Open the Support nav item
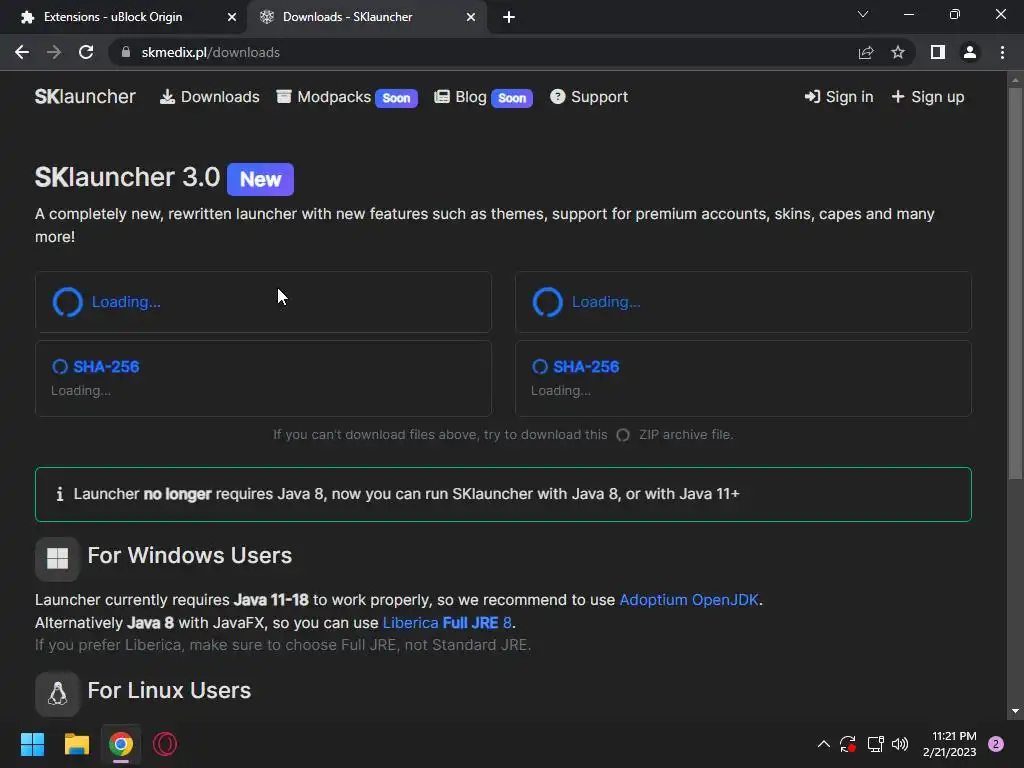The image size is (1024, 768). [589, 97]
